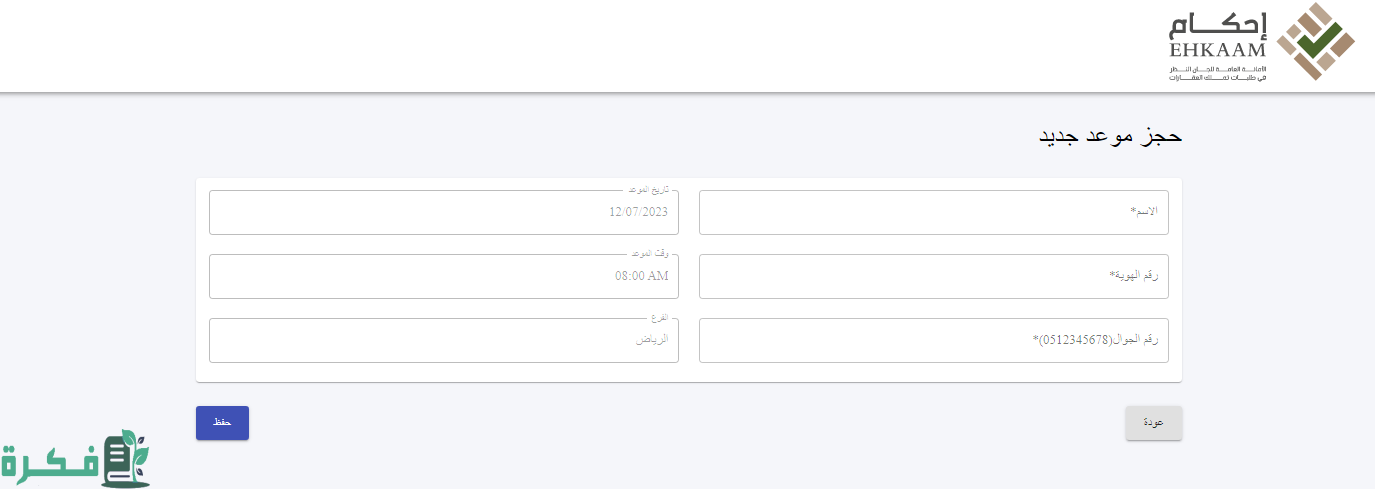Focus the الاسم name input field
Image resolution: width=1375 pixels, height=489 pixels.
point(934,212)
